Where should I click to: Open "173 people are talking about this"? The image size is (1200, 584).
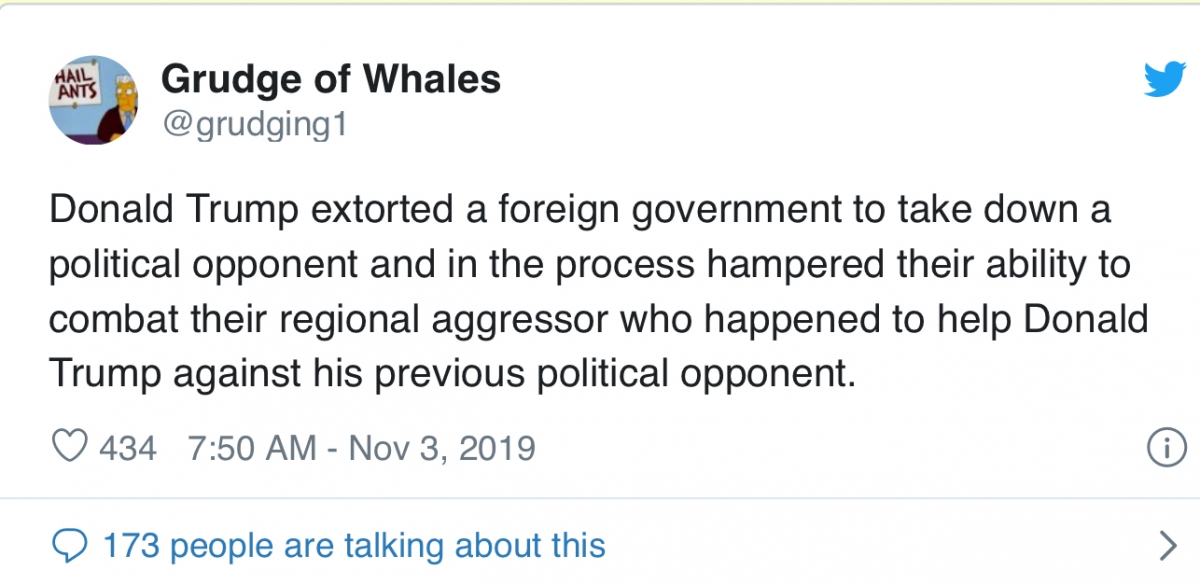click(354, 546)
